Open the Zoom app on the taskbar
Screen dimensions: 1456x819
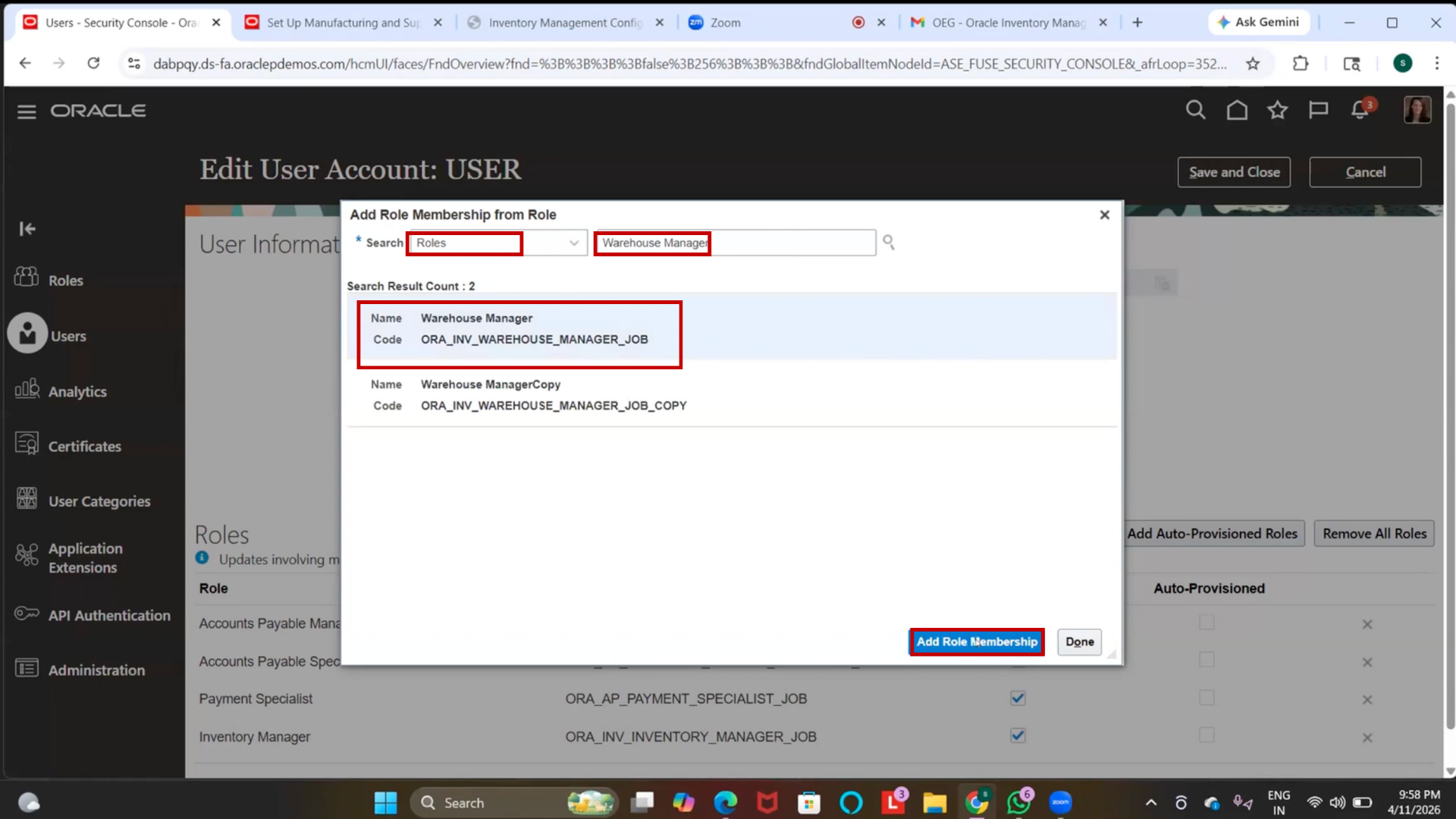1060,802
